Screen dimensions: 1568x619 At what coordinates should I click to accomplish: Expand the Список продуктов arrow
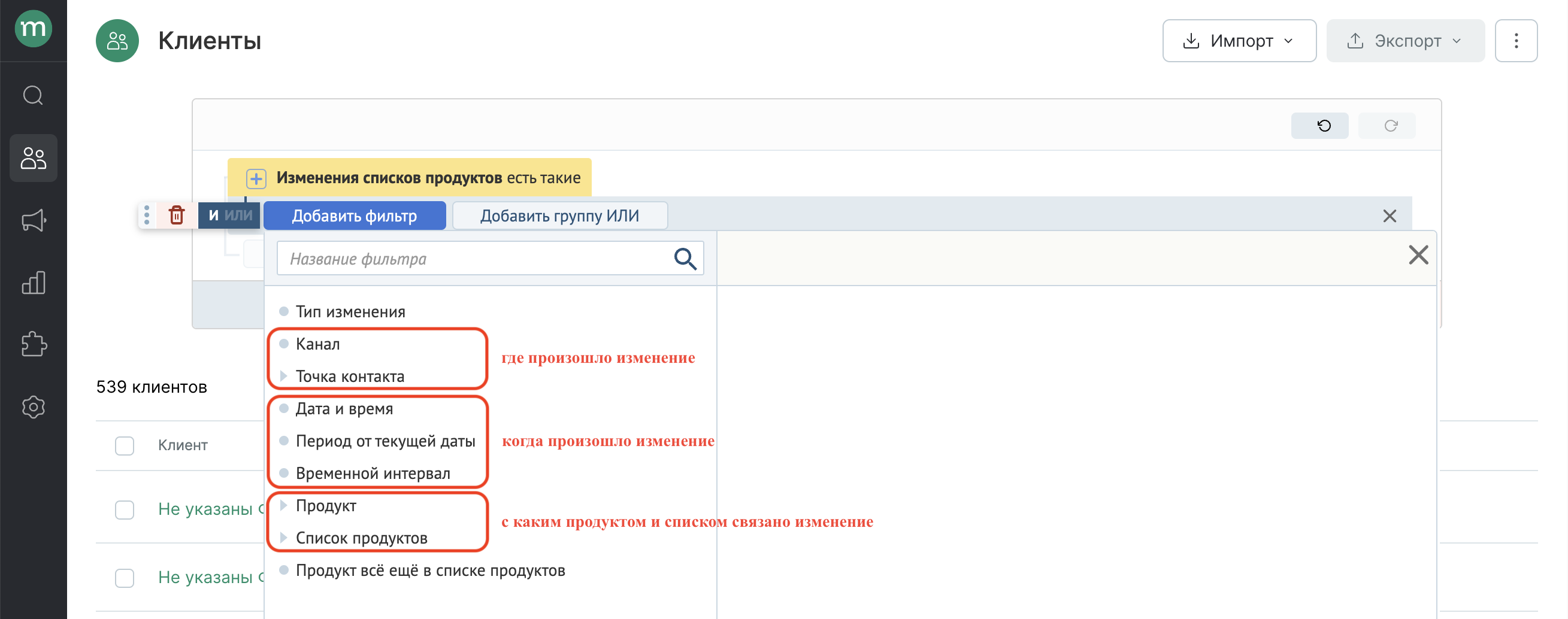point(283,538)
